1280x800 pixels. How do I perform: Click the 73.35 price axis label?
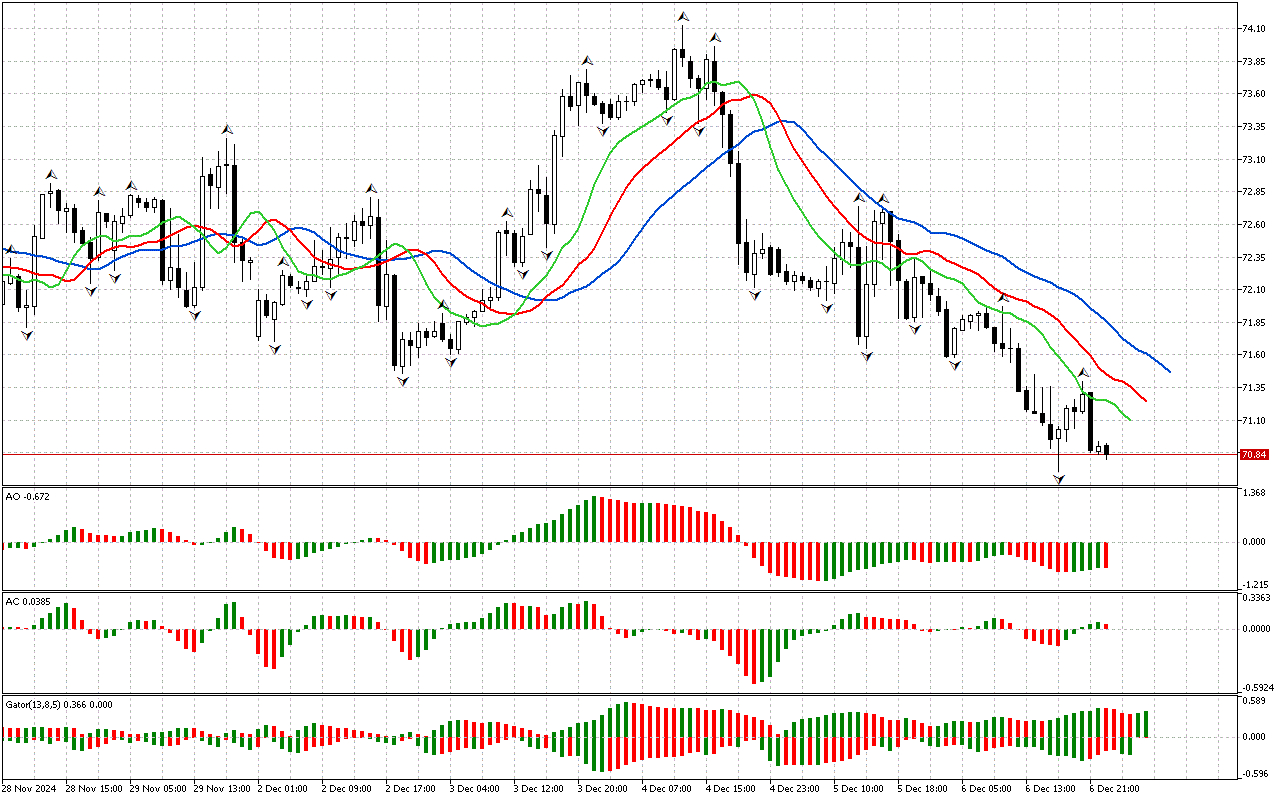(x=1254, y=127)
